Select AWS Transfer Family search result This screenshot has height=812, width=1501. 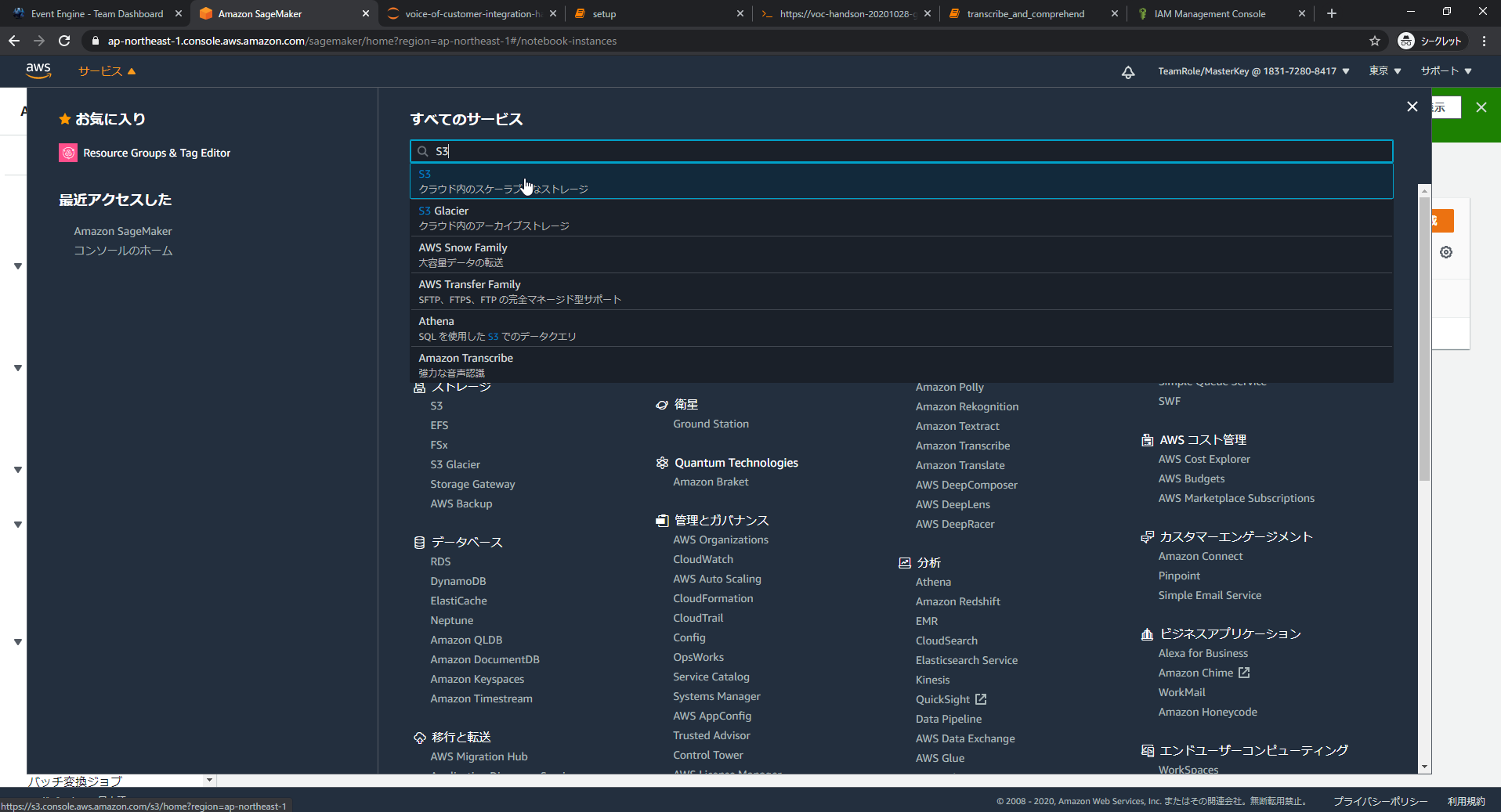[901, 291]
